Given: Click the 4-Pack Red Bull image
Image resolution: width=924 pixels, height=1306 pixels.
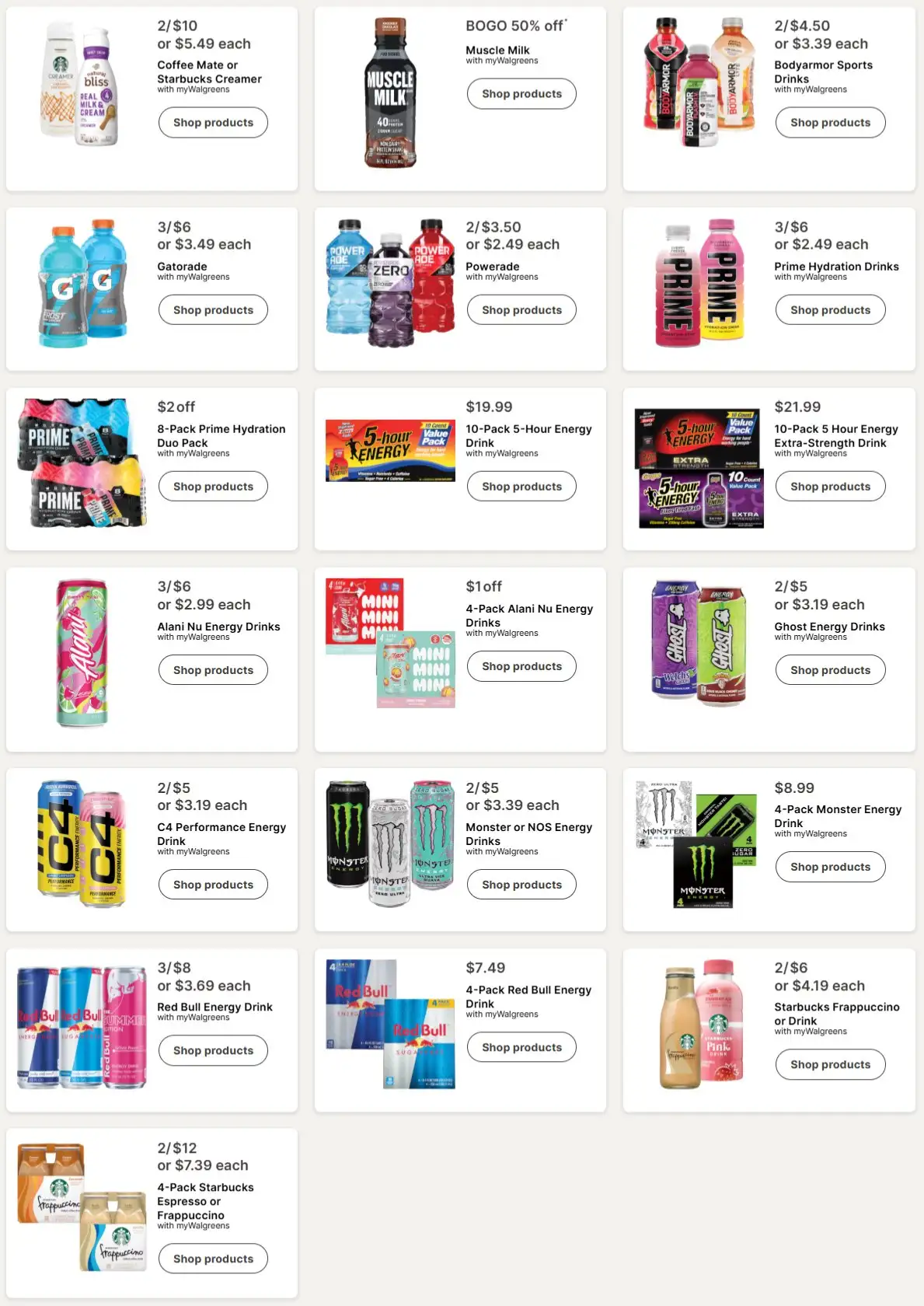Looking at the screenshot, I should (x=390, y=1025).
